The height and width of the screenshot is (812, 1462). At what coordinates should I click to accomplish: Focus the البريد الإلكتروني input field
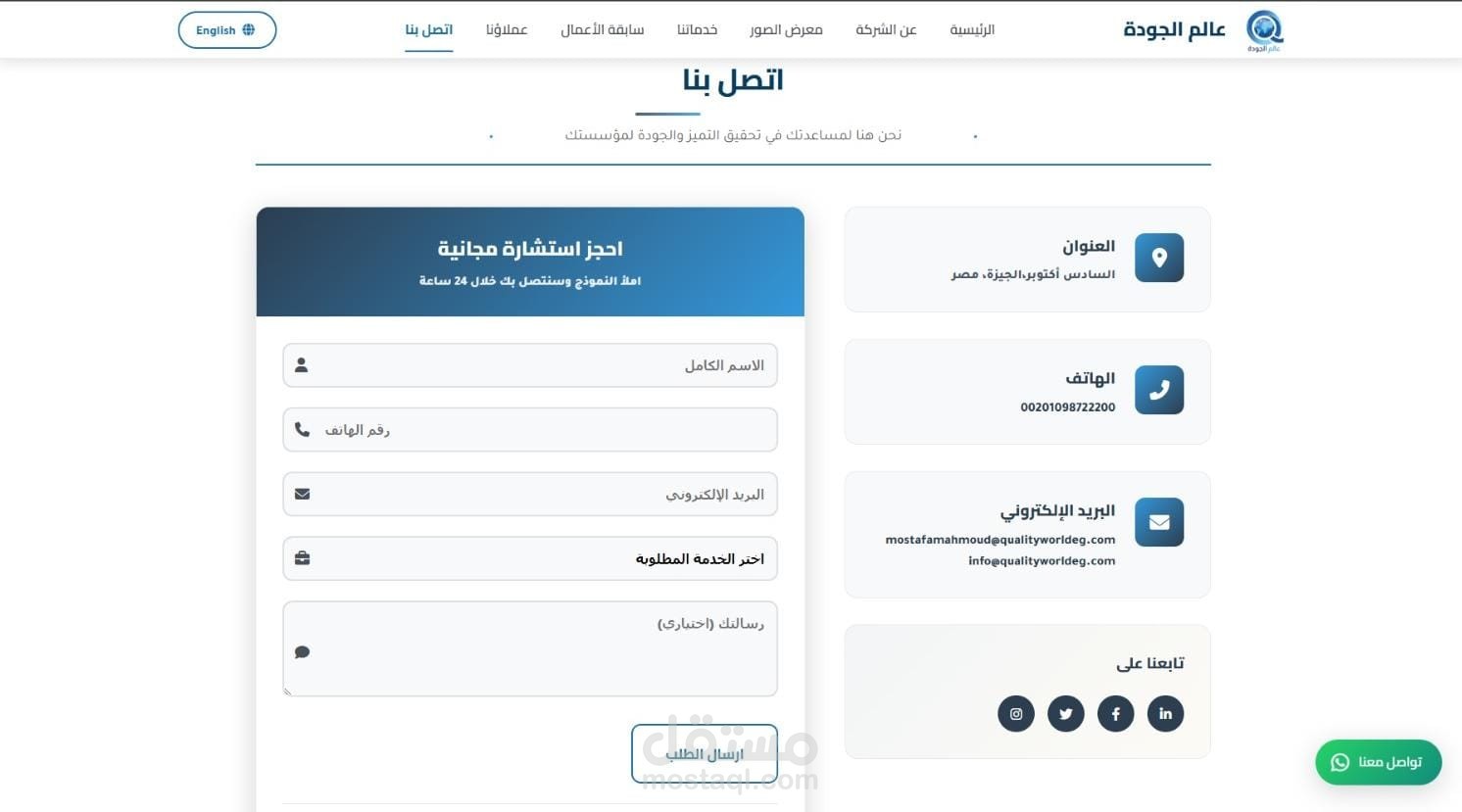click(x=530, y=495)
